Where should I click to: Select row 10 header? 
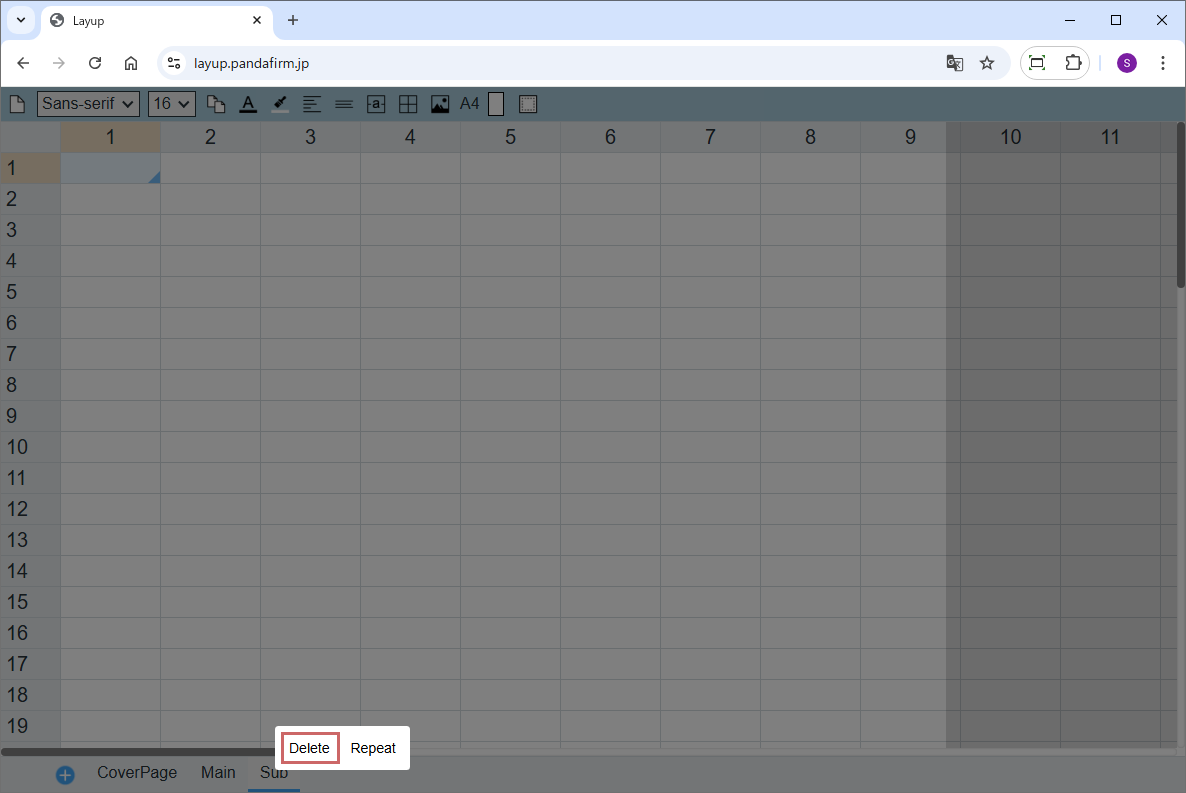(x=17, y=447)
